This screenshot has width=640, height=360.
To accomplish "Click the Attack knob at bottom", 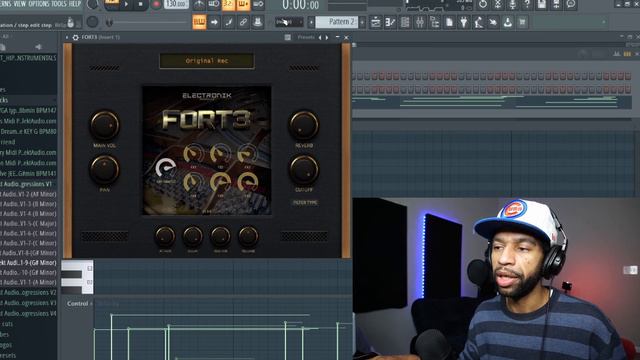I will click(x=165, y=236).
